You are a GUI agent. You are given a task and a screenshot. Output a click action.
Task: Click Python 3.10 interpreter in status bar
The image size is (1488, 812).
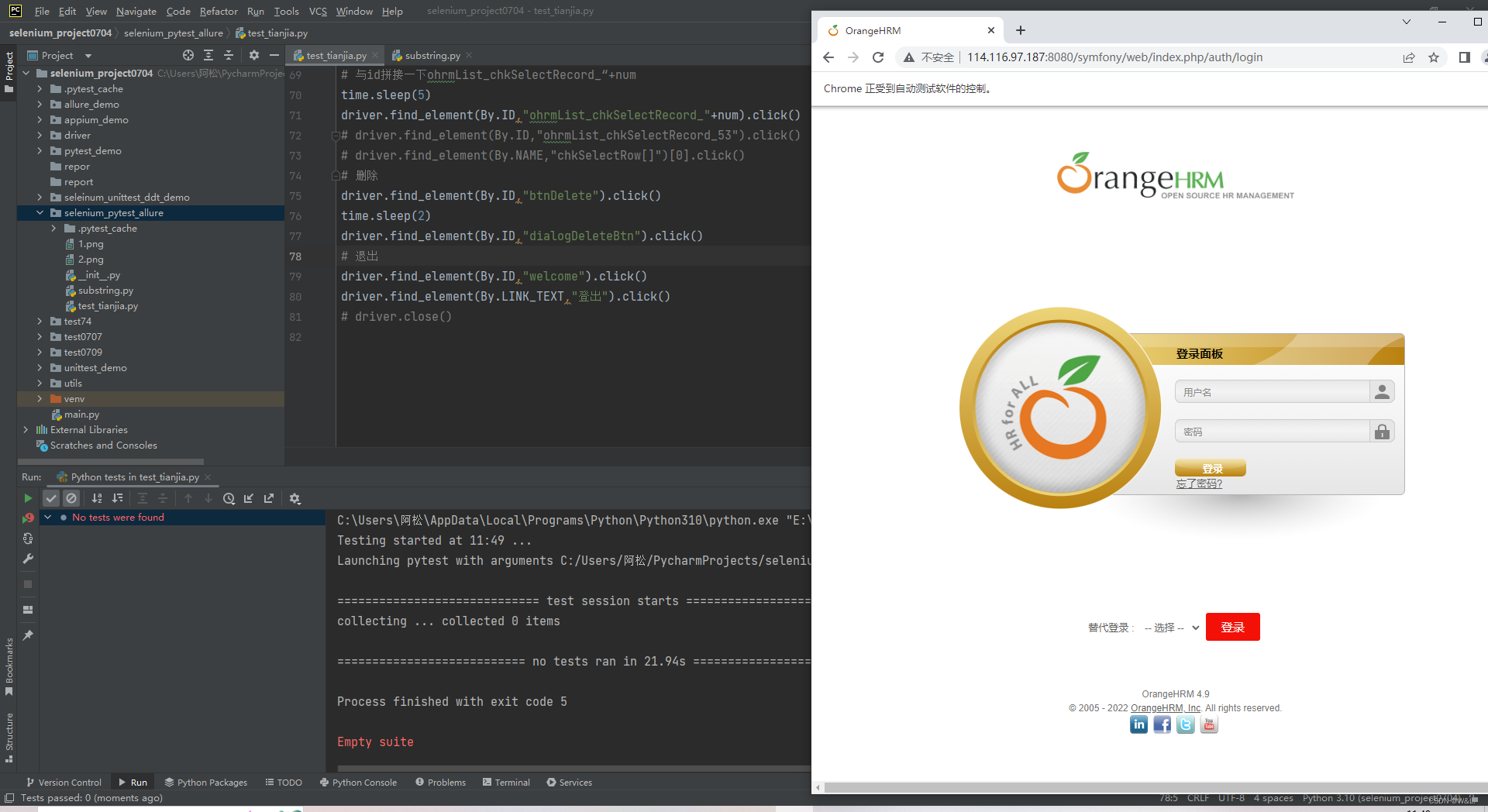pos(1381,798)
